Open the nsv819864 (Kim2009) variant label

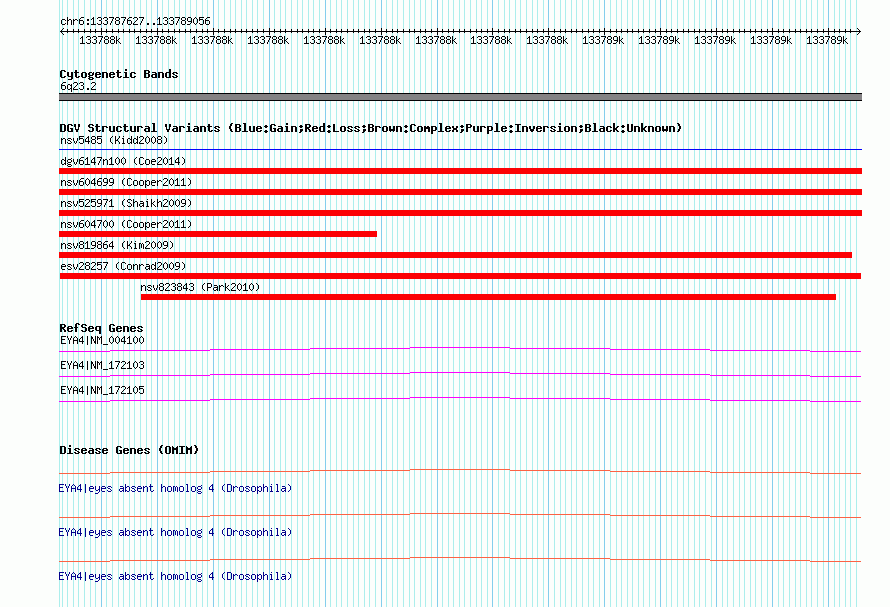pos(117,245)
